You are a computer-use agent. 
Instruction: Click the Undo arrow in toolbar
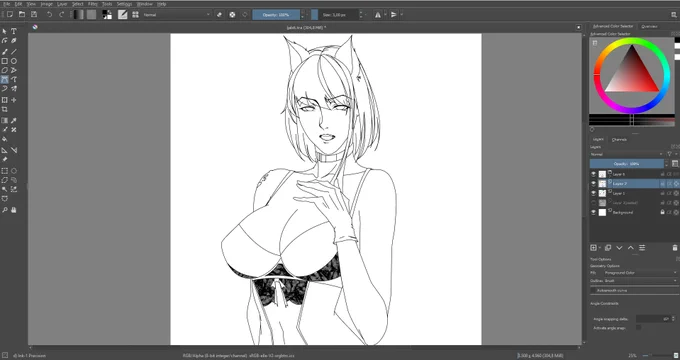49,15
